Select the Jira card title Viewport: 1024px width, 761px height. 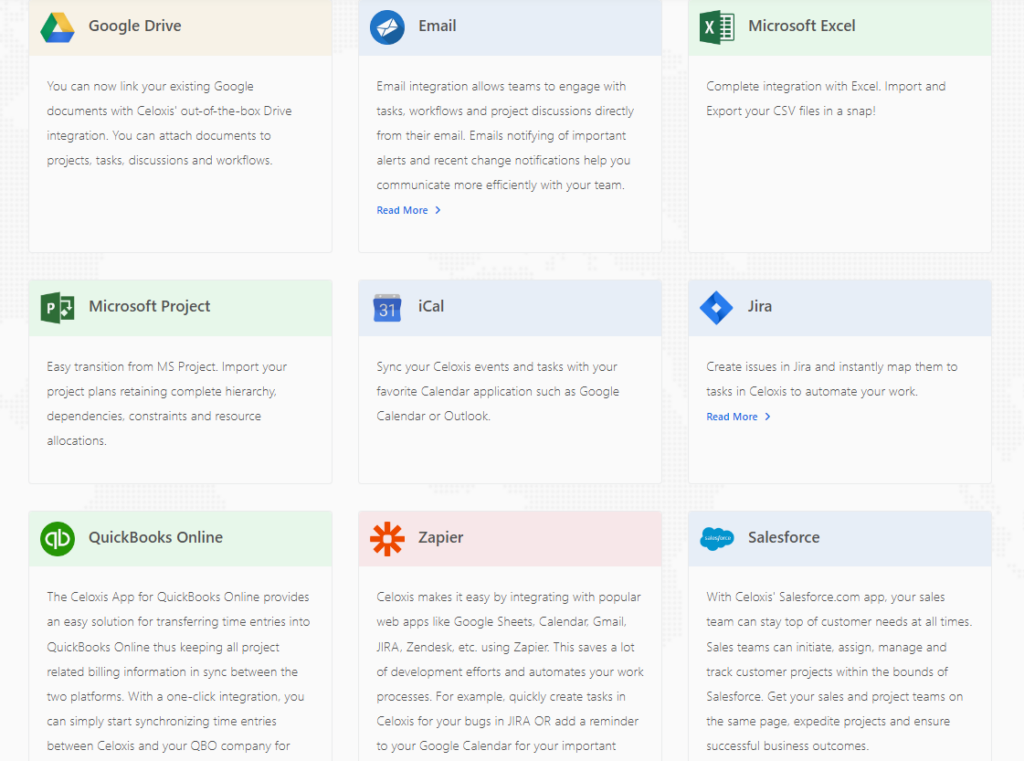760,306
